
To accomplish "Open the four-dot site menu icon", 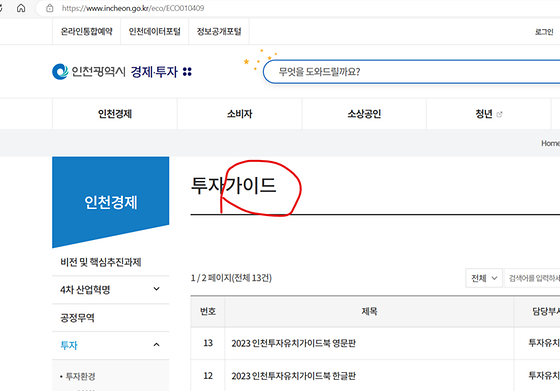I will (187, 72).
